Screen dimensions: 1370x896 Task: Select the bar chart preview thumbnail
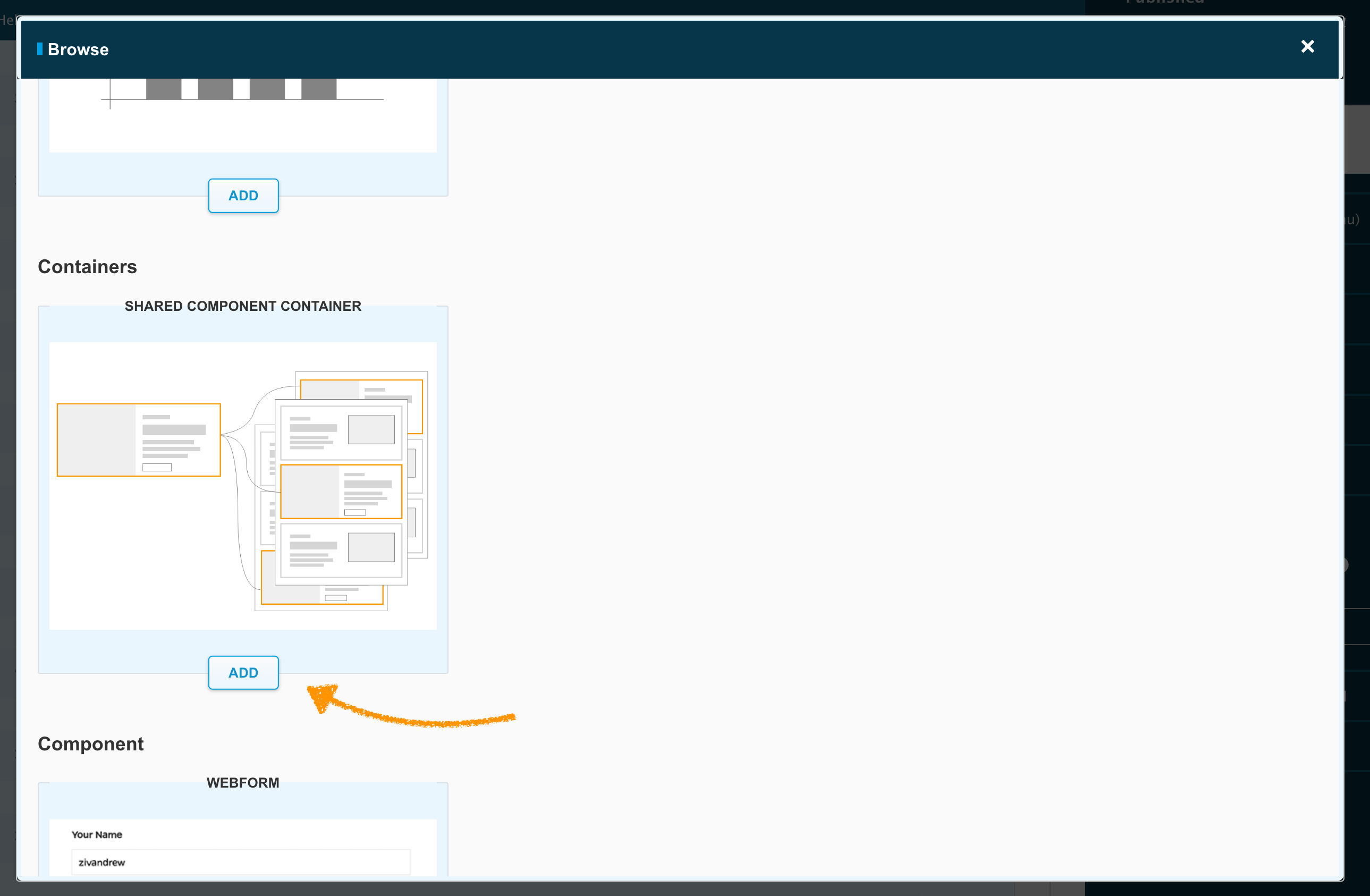pos(243,115)
